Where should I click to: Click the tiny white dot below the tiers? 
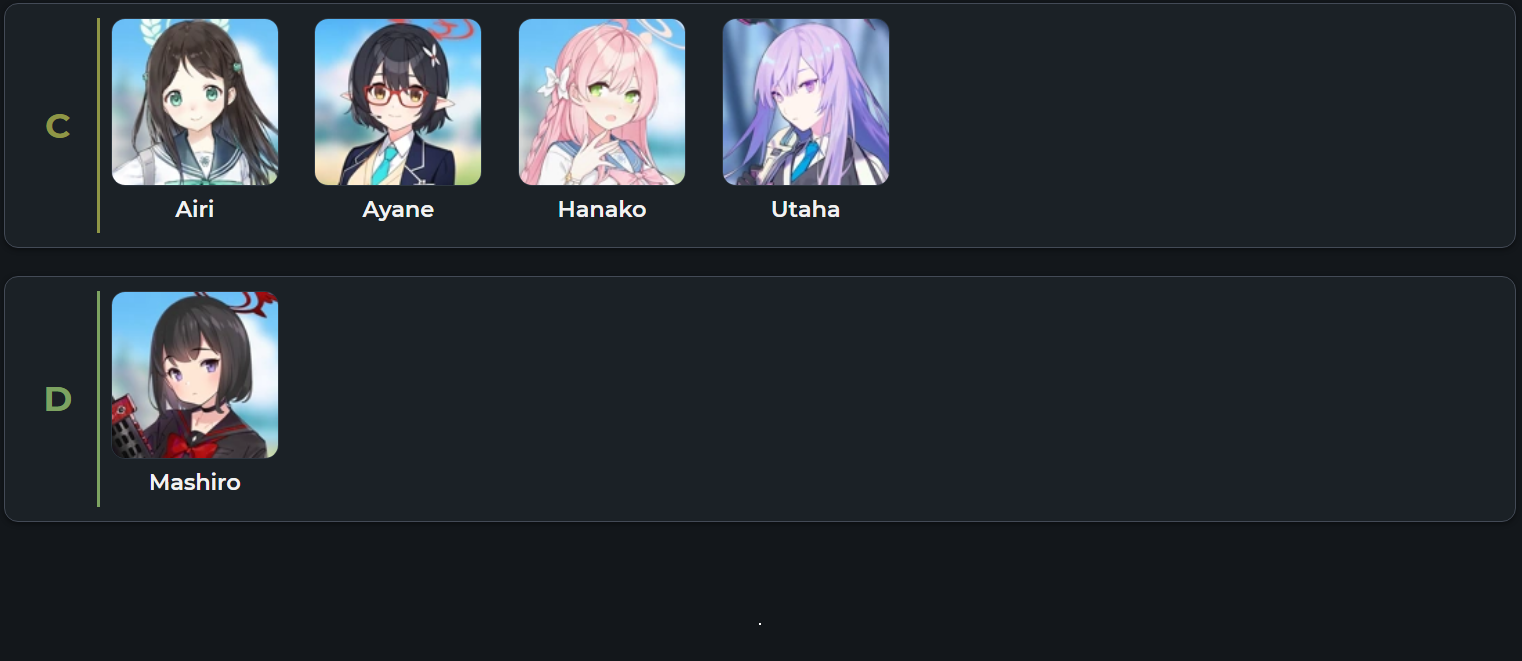tap(760, 624)
